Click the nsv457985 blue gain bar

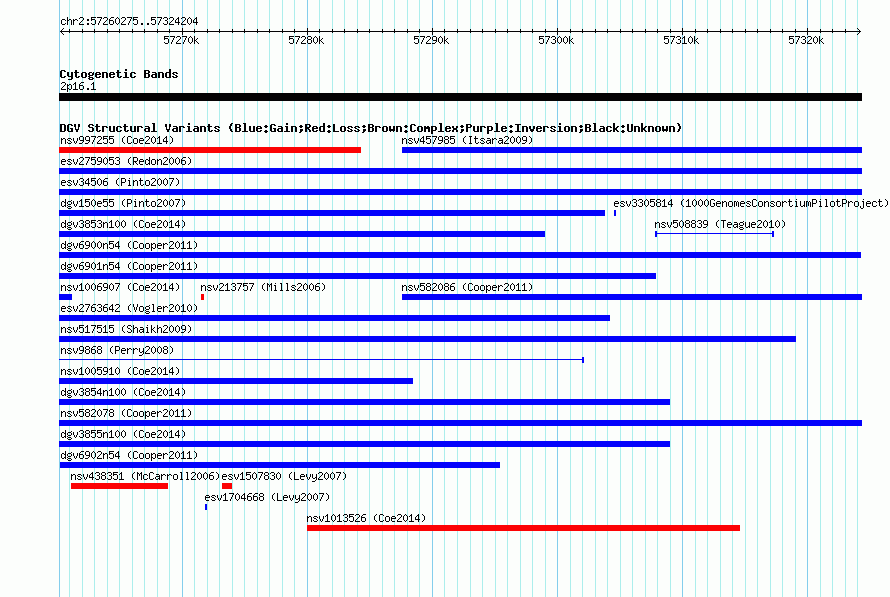[x=632, y=150]
